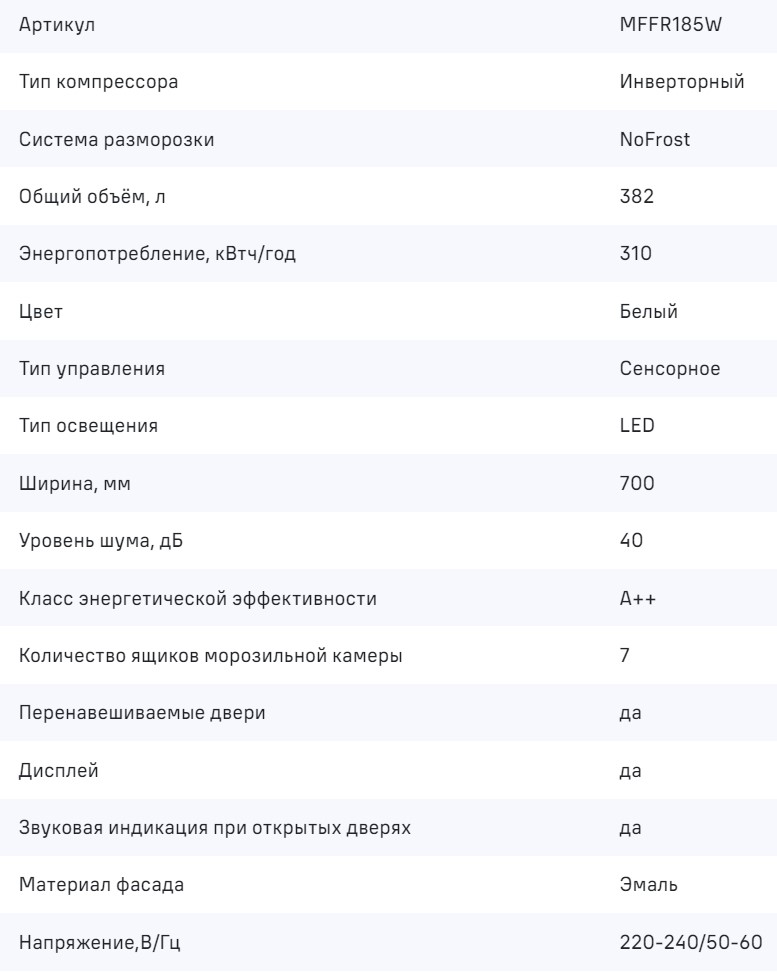The height and width of the screenshot is (972, 777).
Task: Click the 'Тип компрессора' label
Action: [99, 82]
